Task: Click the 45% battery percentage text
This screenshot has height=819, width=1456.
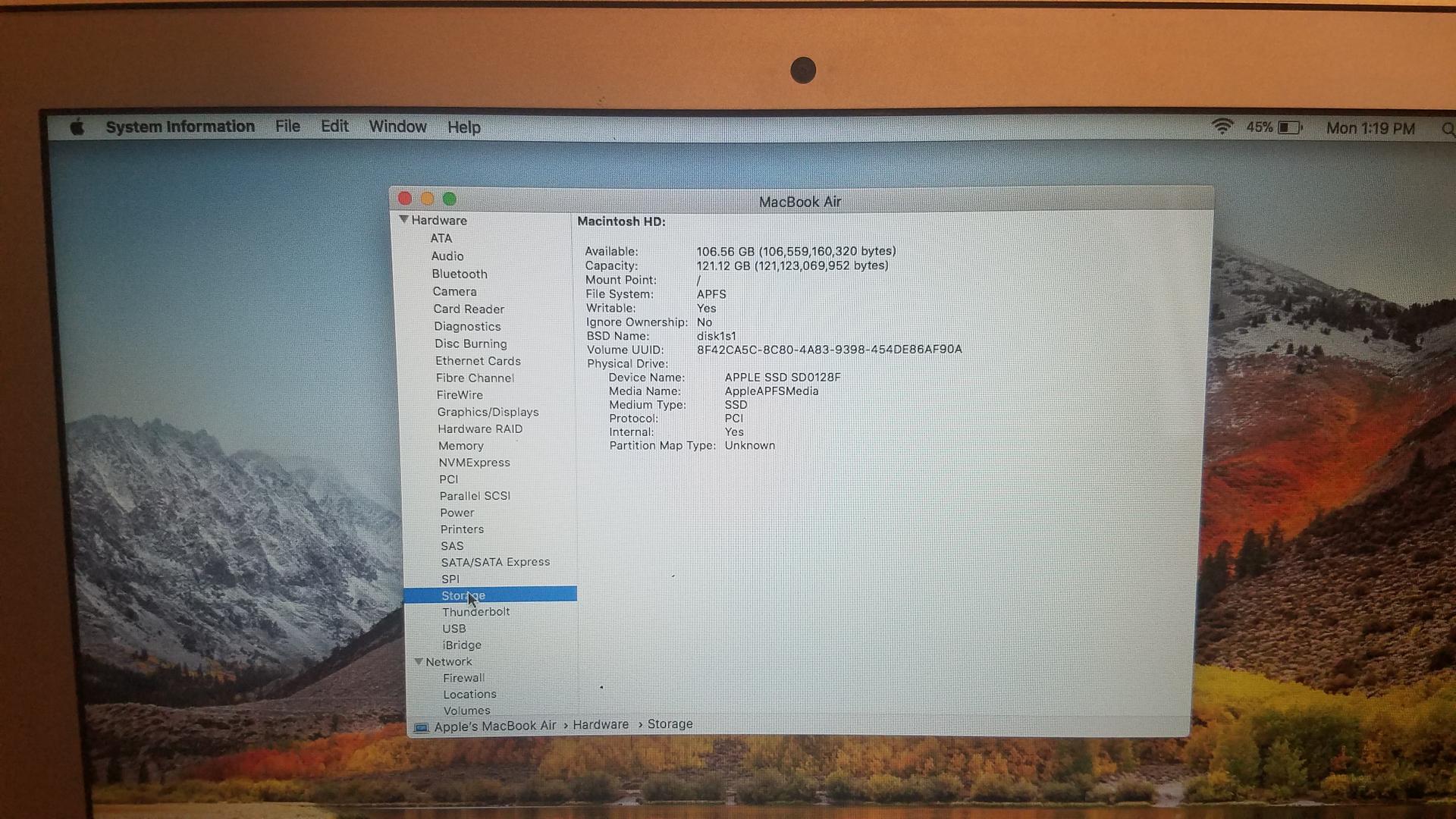Action: (1260, 127)
